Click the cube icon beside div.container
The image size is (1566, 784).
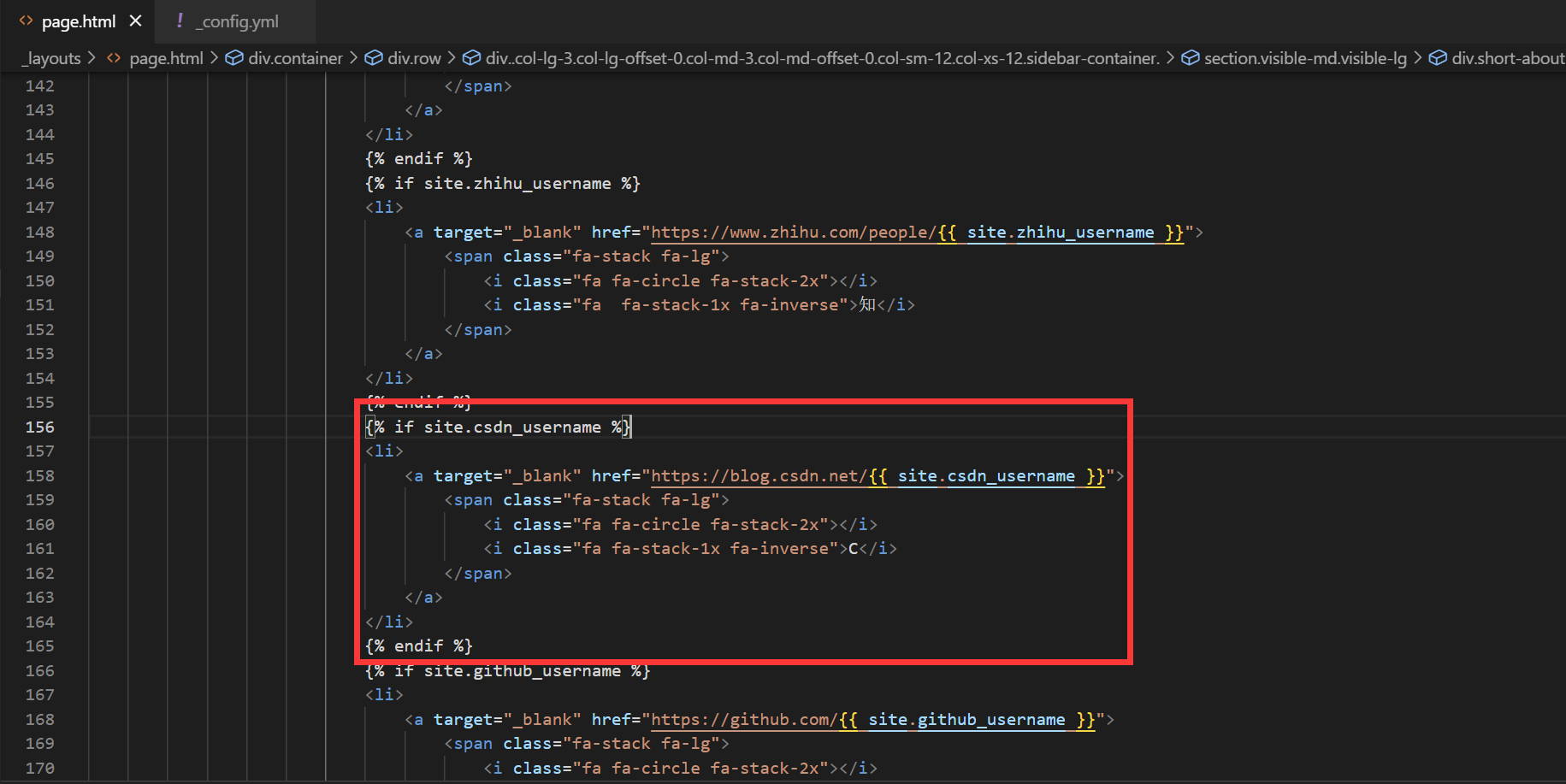[x=233, y=58]
